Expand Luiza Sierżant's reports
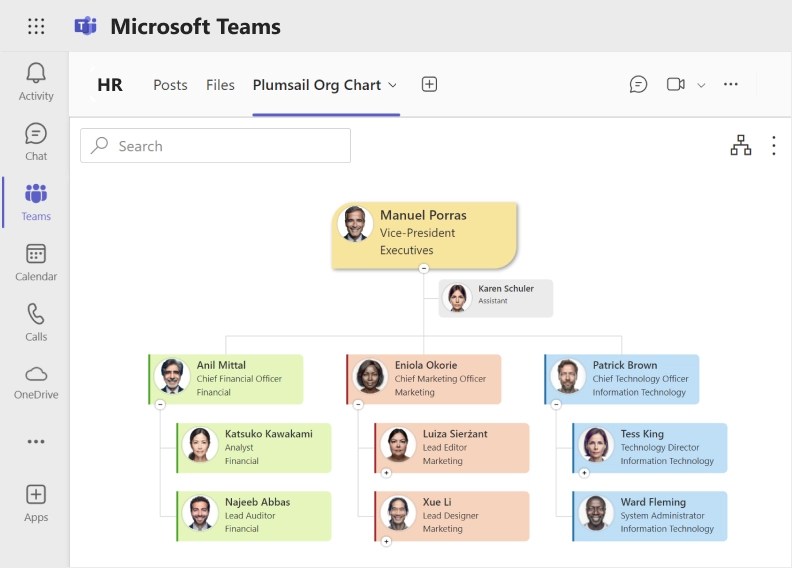This screenshot has height=568, width=792. pyautogui.click(x=386, y=473)
